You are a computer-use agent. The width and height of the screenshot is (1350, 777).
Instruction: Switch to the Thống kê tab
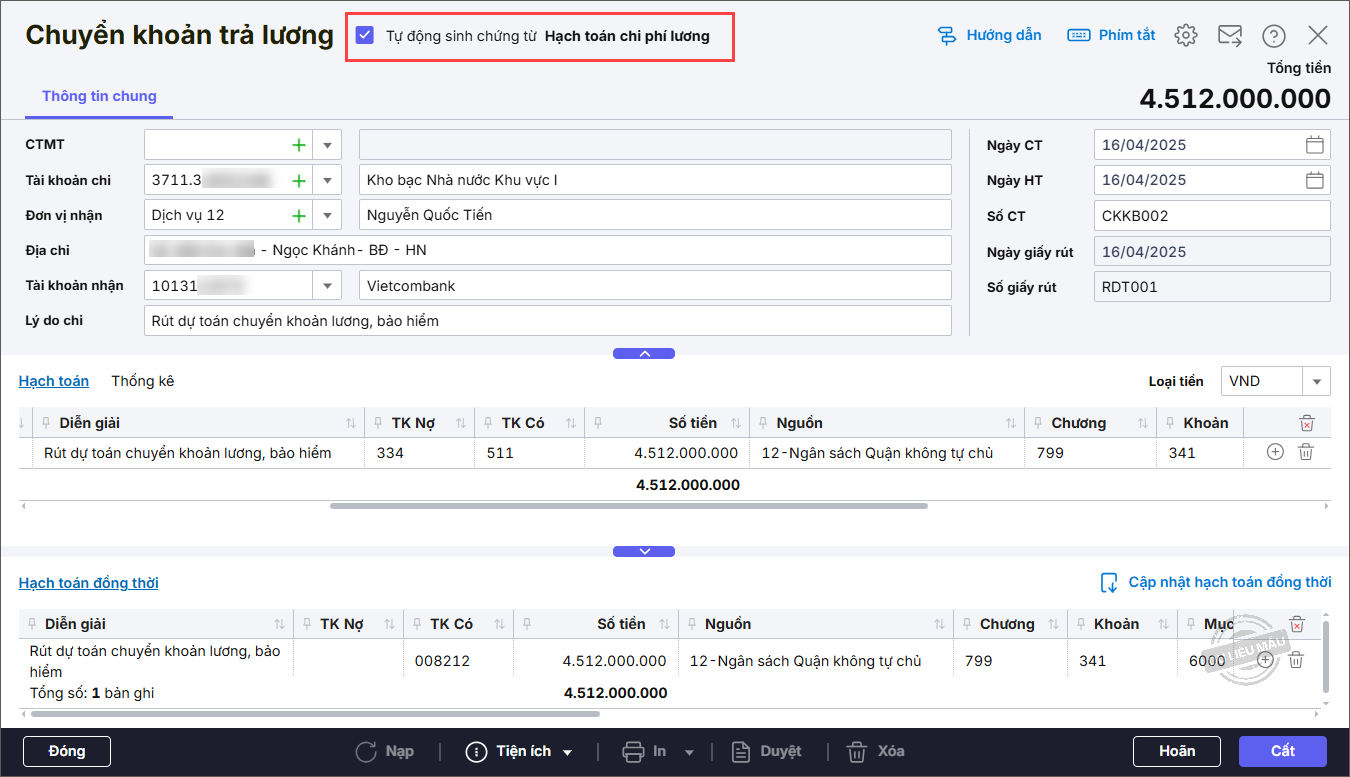(142, 381)
